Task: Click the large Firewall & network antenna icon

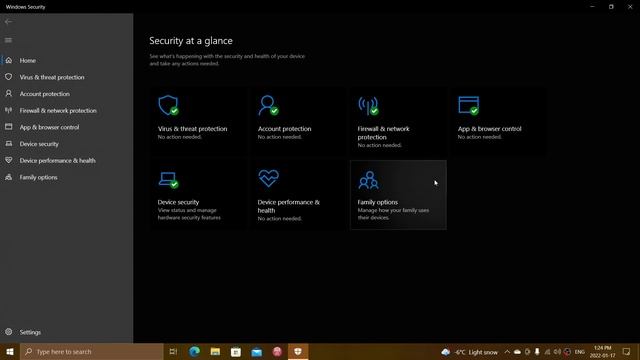Action: [x=368, y=105]
